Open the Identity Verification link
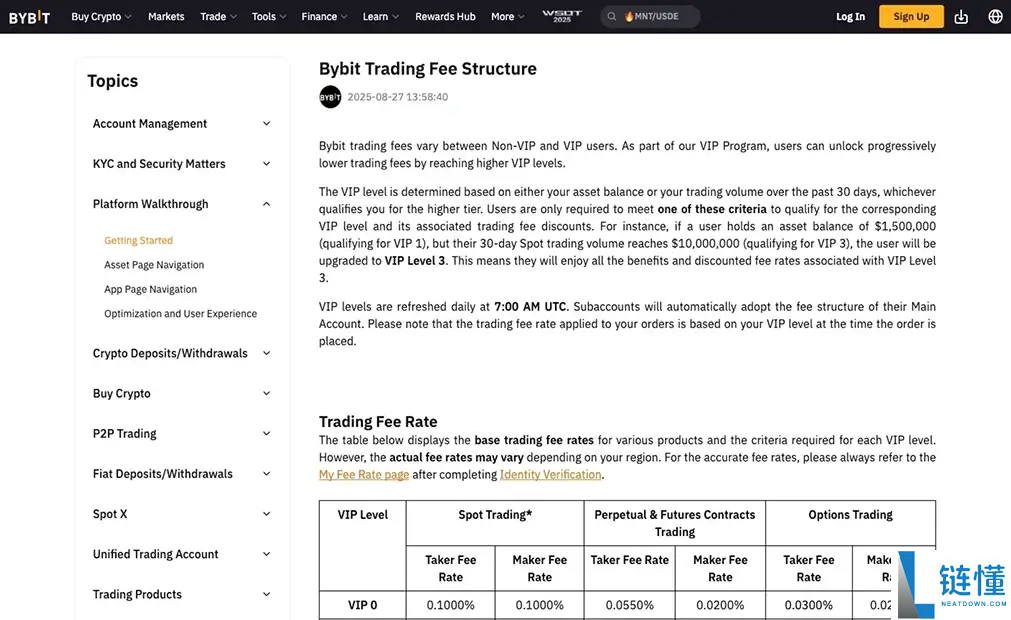Screen dimensions: 1011x620 (551, 475)
